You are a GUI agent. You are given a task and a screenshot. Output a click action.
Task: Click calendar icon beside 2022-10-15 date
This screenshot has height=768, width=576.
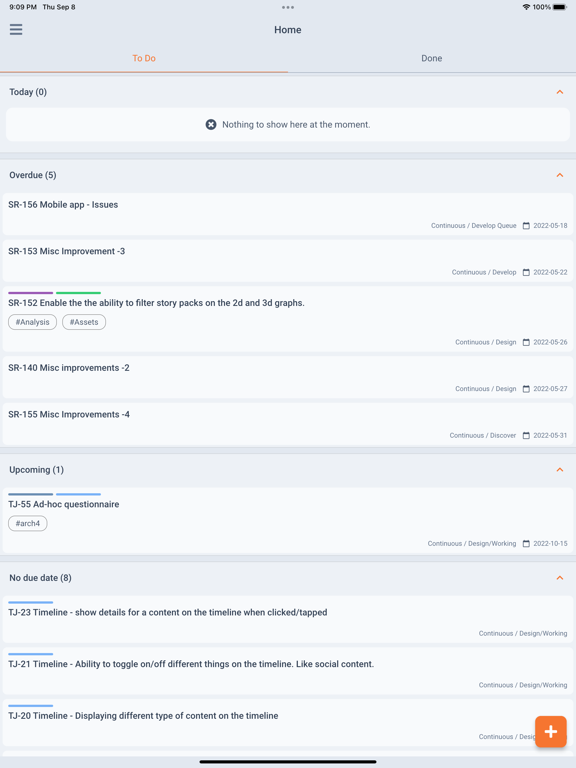(x=526, y=544)
